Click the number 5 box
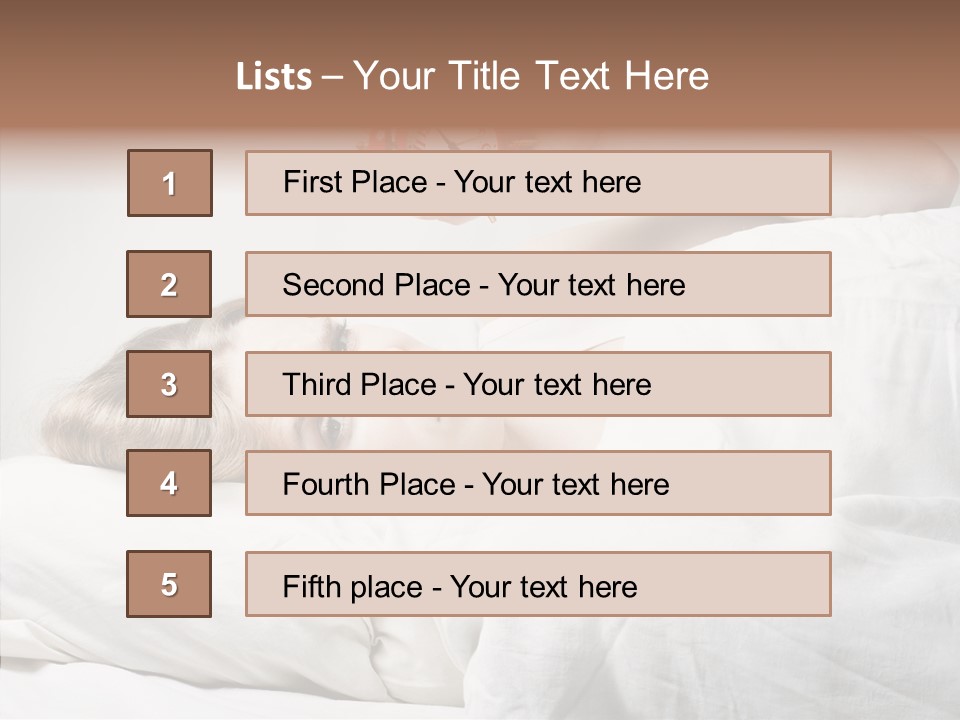 click(169, 584)
